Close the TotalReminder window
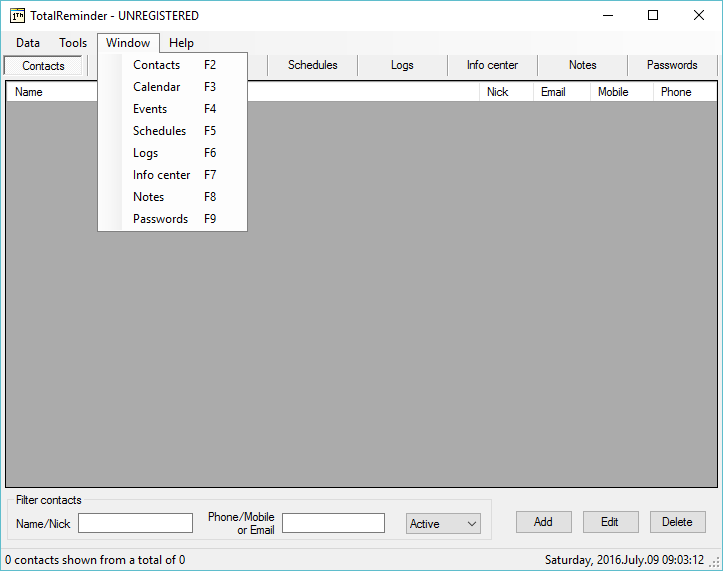This screenshot has width=723, height=571. tap(699, 15)
